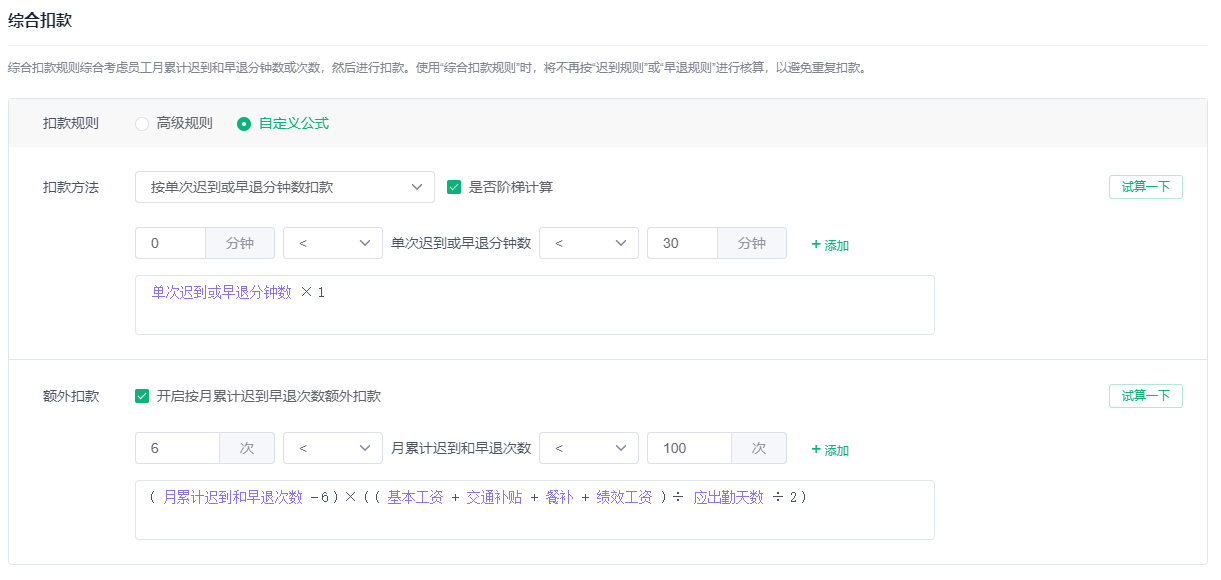Click 试算一下 button in 扣款方法 row

click(x=1146, y=187)
